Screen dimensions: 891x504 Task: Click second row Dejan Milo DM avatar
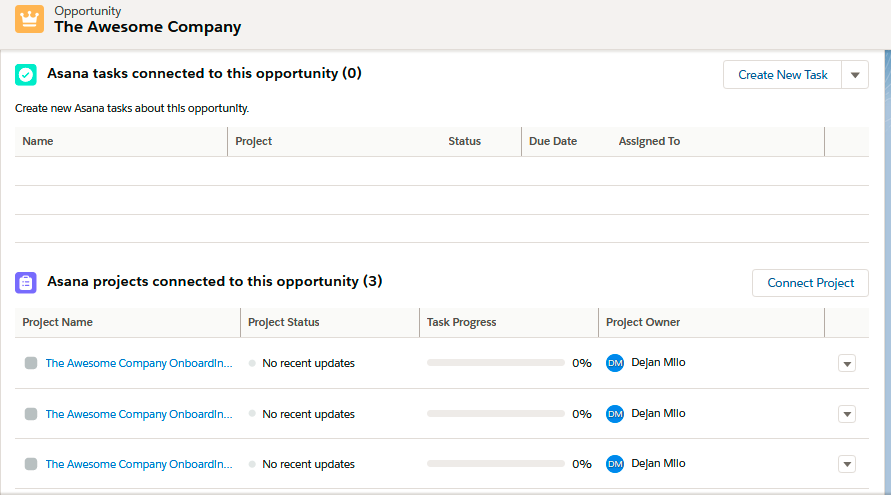pos(615,414)
